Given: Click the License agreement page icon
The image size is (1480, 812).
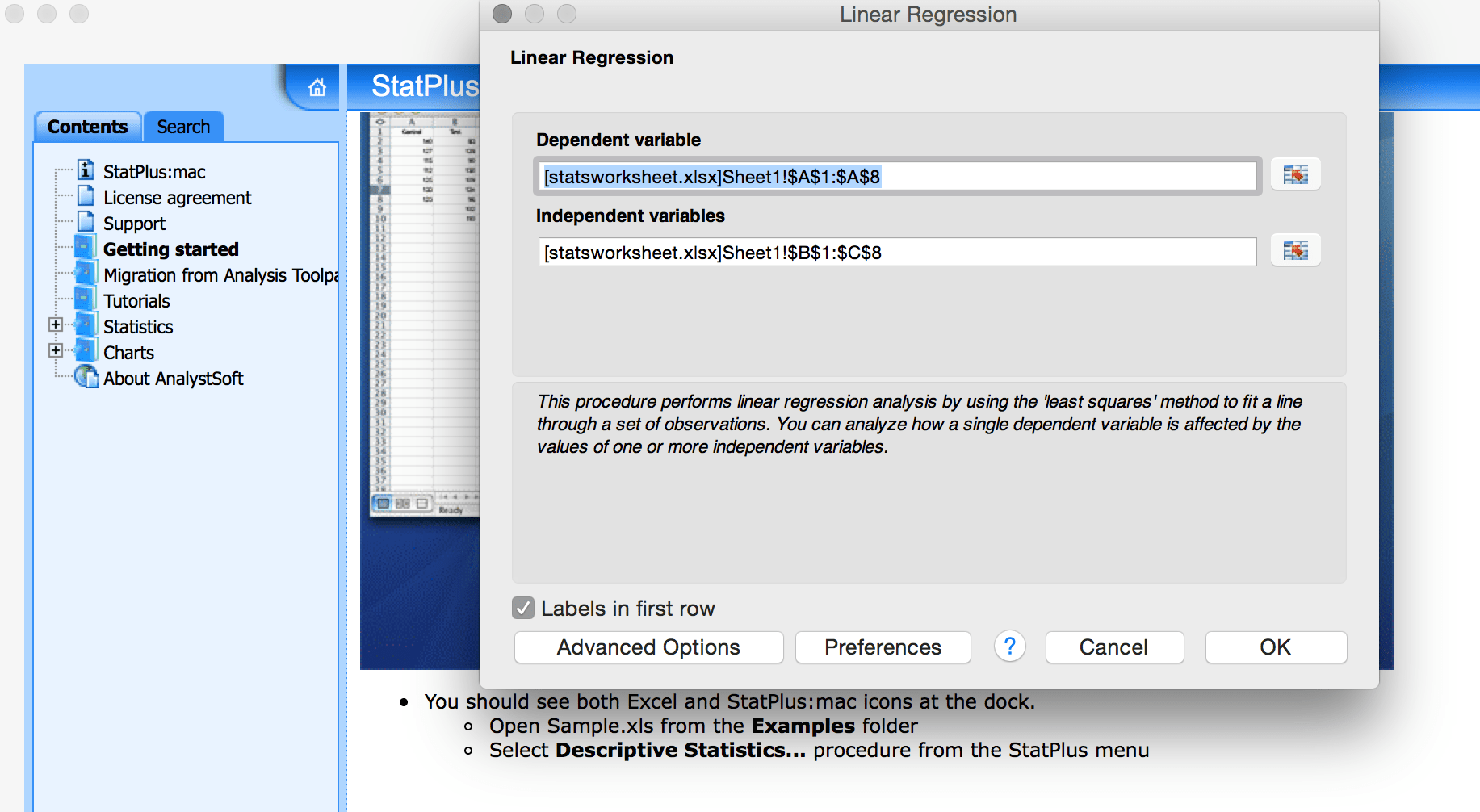Looking at the screenshot, I should click(86, 196).
